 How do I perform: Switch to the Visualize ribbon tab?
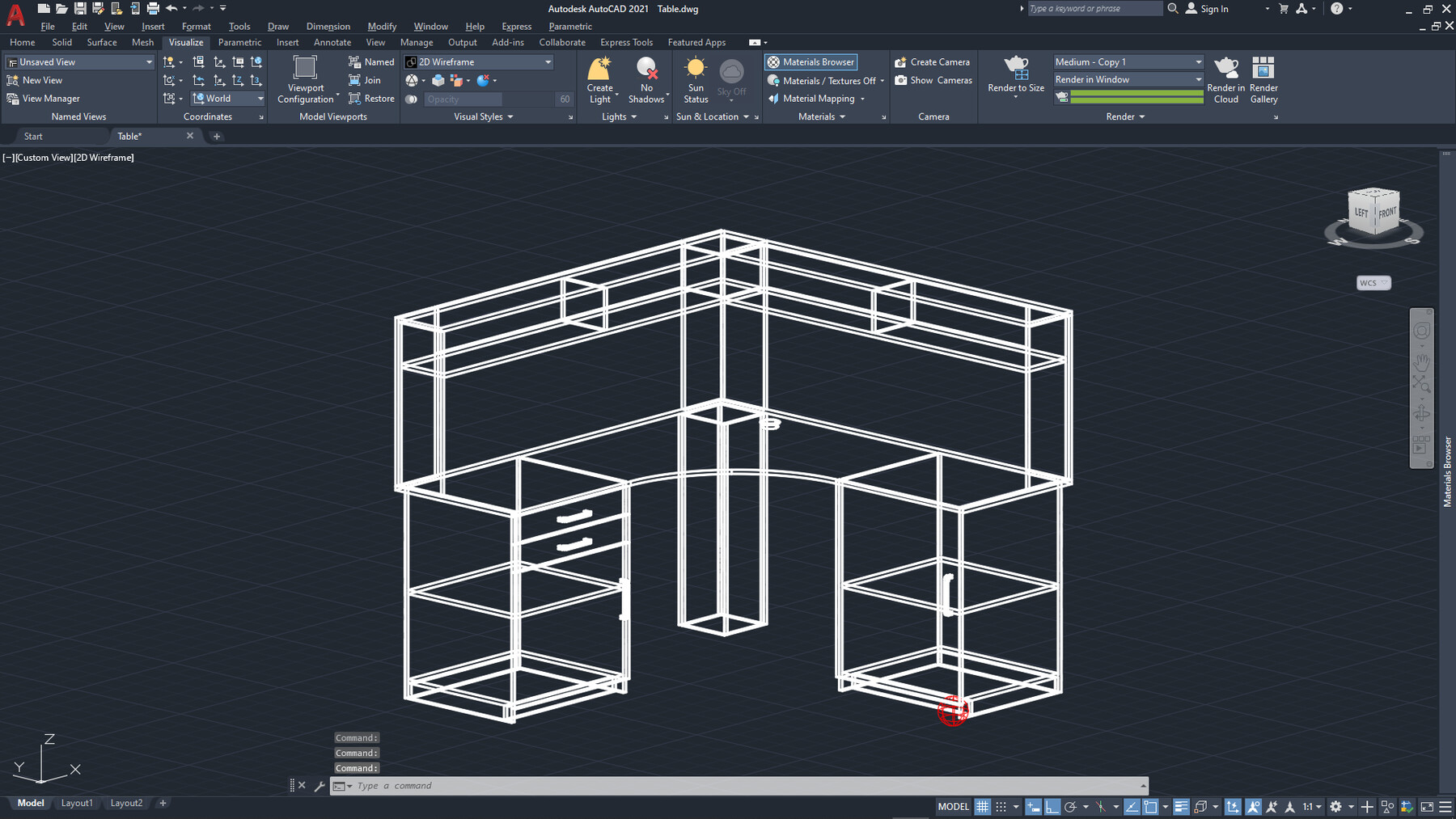coord(185,42)
